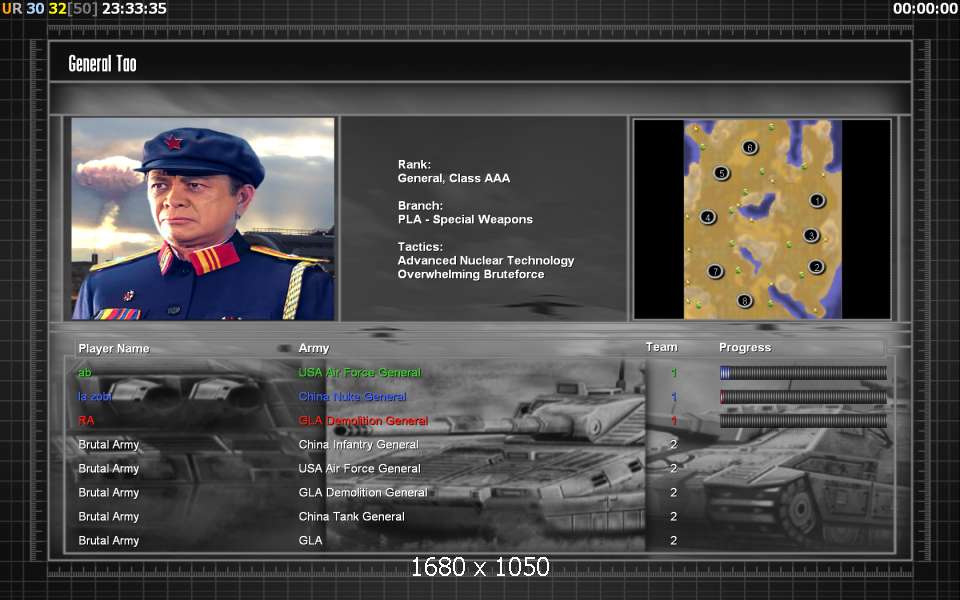Screen dimensions: 960x600
Task: Select start position 2 on the map
Action: pyautogui.click(x=816, y=266)
